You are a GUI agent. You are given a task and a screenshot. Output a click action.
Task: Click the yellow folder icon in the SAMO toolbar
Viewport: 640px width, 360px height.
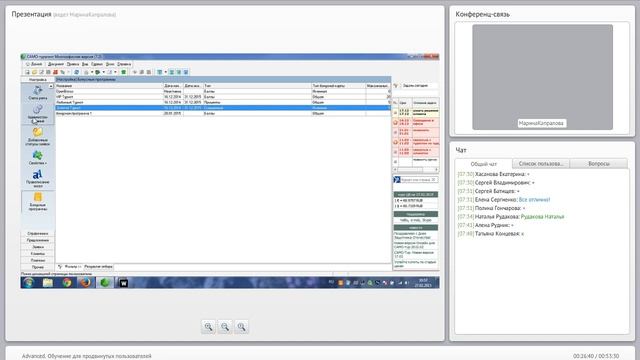[x=34, y=72]
